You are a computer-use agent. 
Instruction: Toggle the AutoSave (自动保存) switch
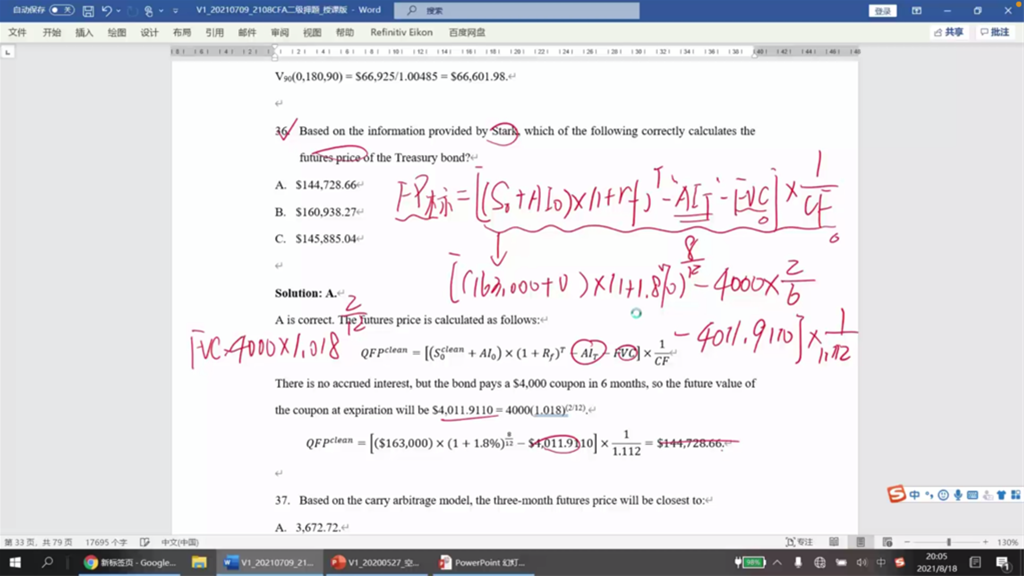point(61,10)
